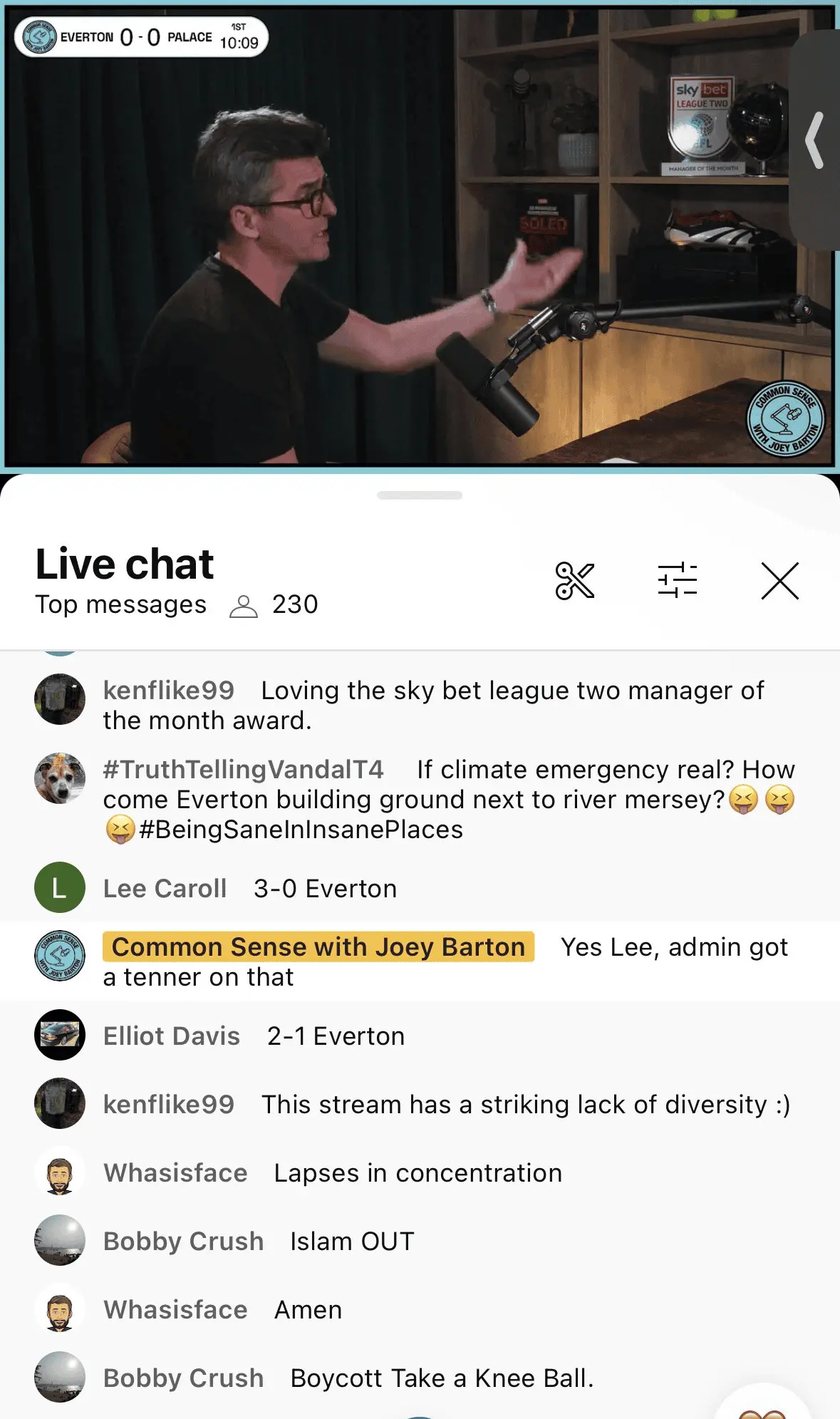
Task: Expand side panel chevron on video
Action: tap(815, 140)
